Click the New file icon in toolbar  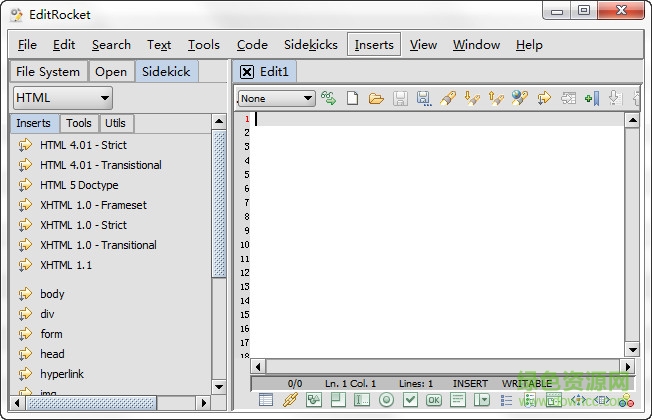pos(353,98)
